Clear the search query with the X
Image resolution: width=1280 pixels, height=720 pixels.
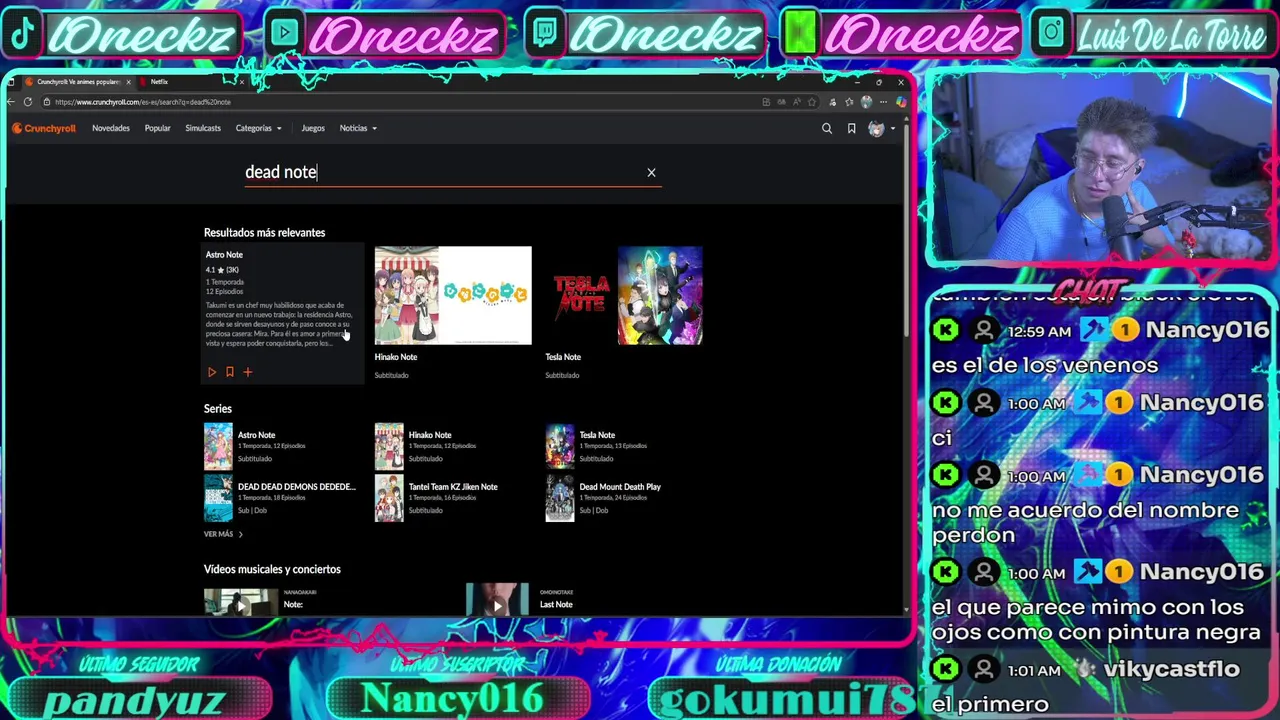point(651,172)
